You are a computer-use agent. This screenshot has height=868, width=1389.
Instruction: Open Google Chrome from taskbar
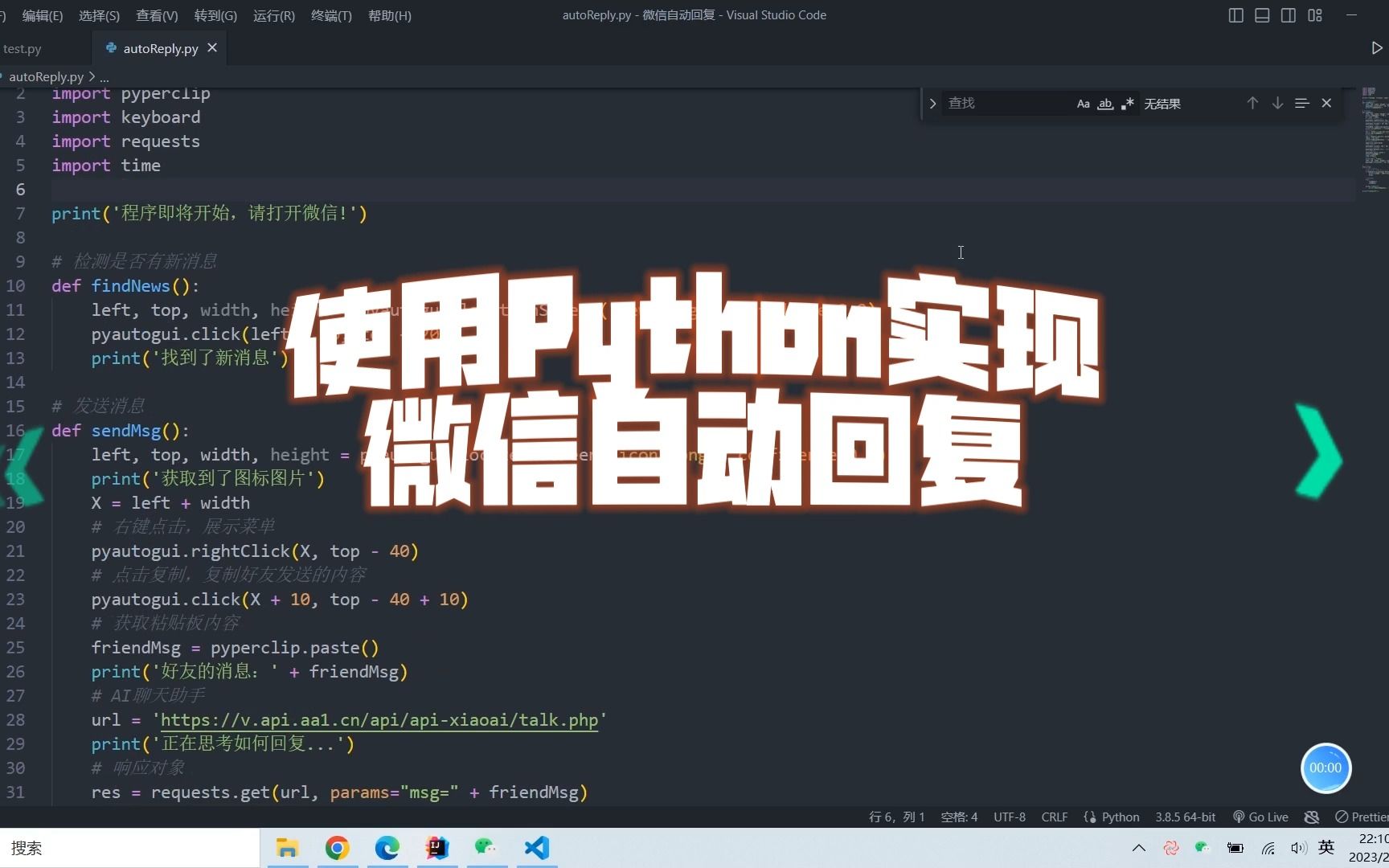tap(338, 848)
